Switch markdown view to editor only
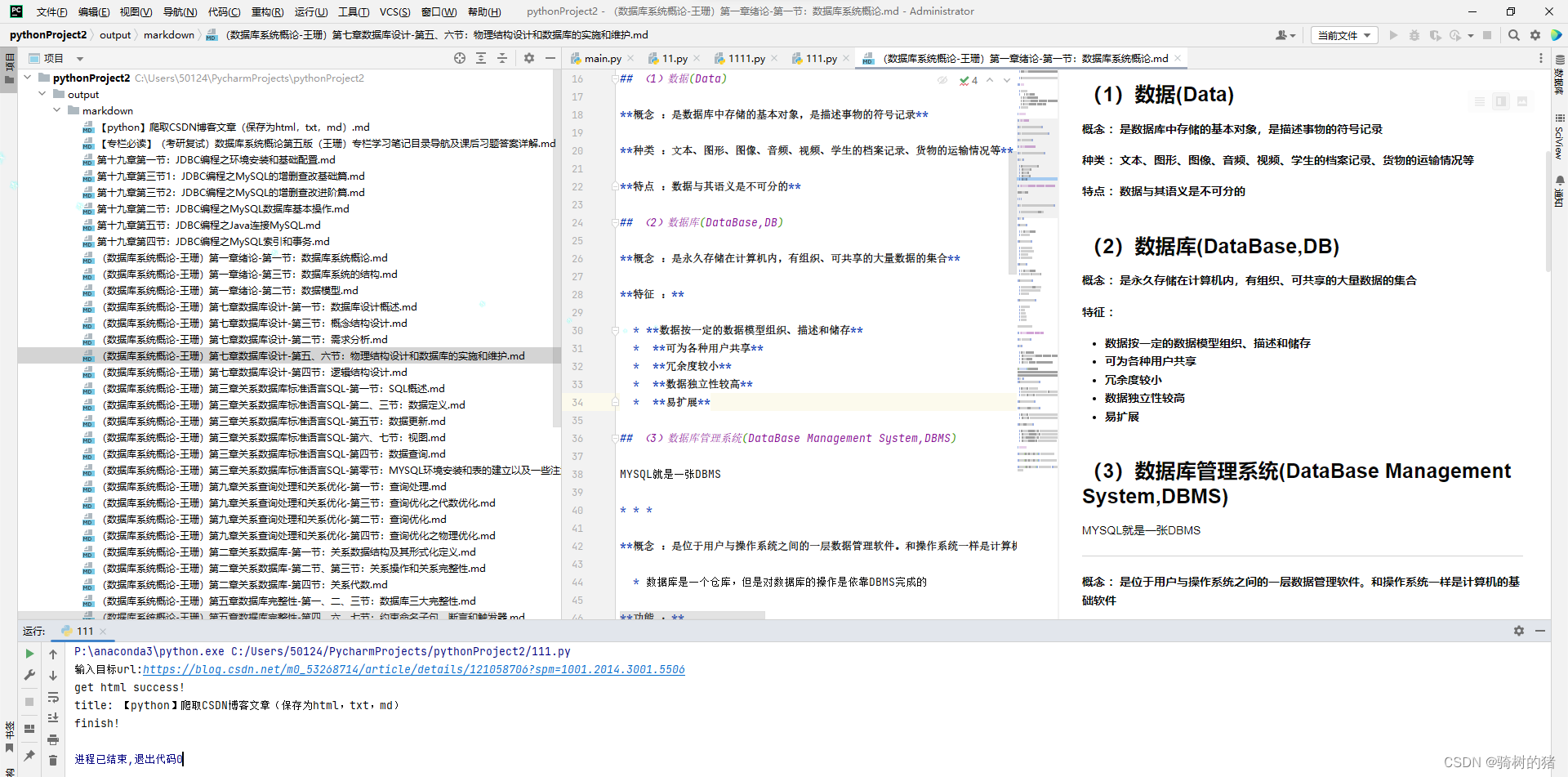This screenshot has height=777, width=1568. 1480,101
